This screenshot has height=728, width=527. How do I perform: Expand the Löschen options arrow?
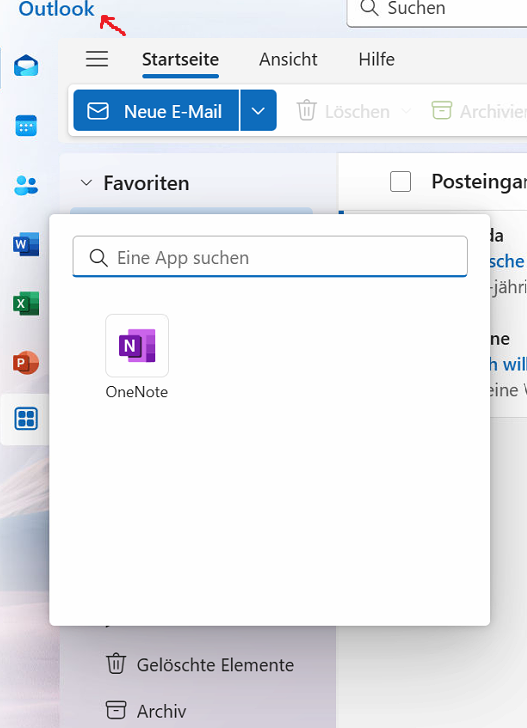[x=406, y=111]
